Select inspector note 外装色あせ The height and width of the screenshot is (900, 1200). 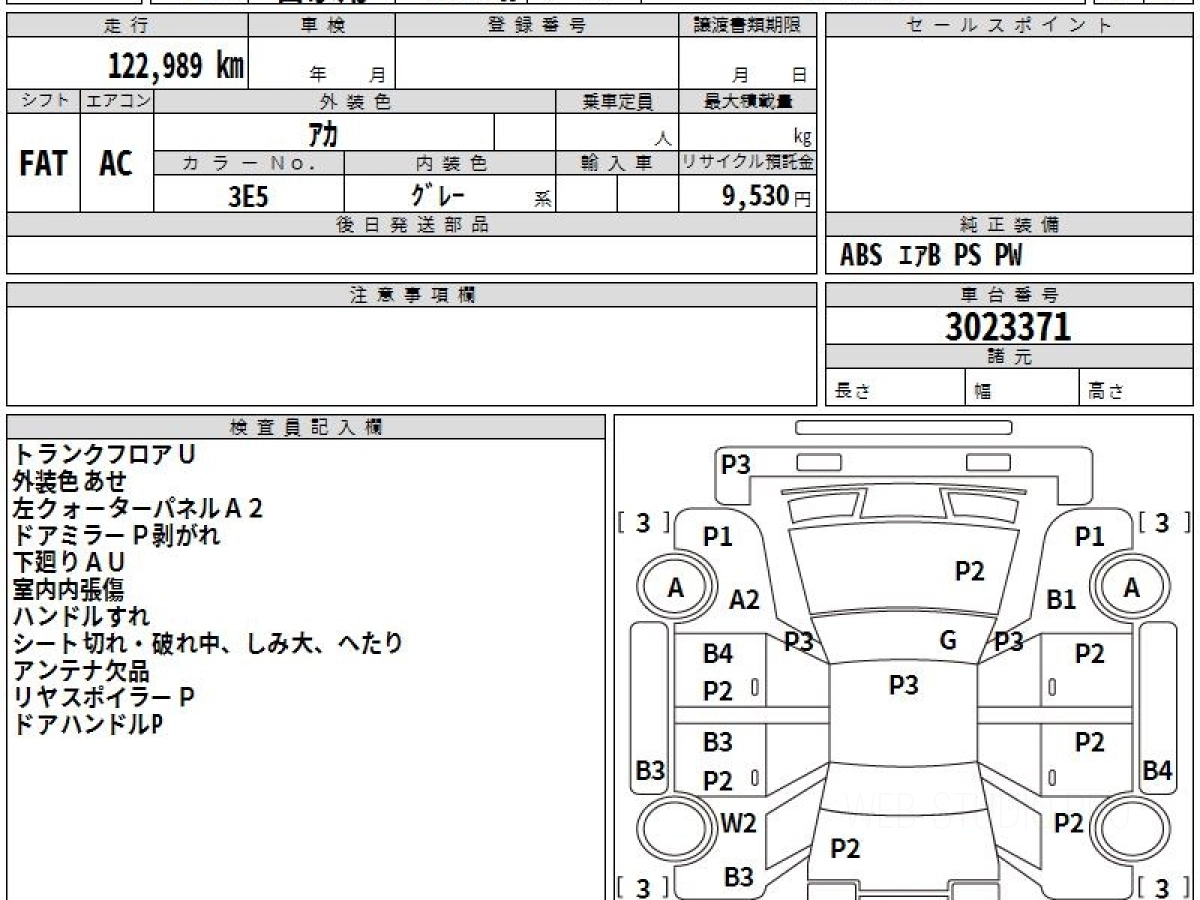click(x=70, y=481)
